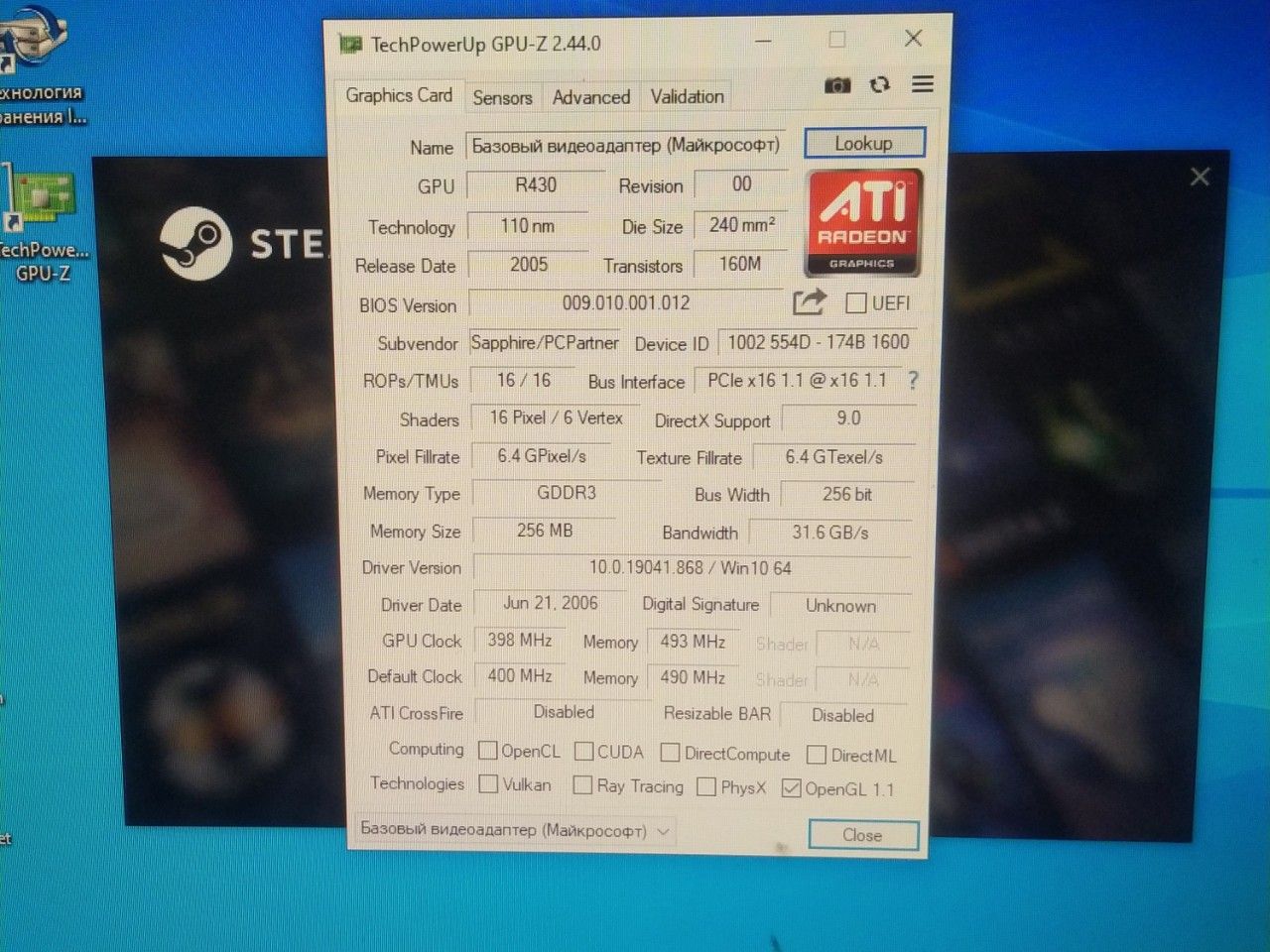Click the Bandwidth value 31.6 GB/s
This screenshot has height=952, width=1270.
pos(829,533)
